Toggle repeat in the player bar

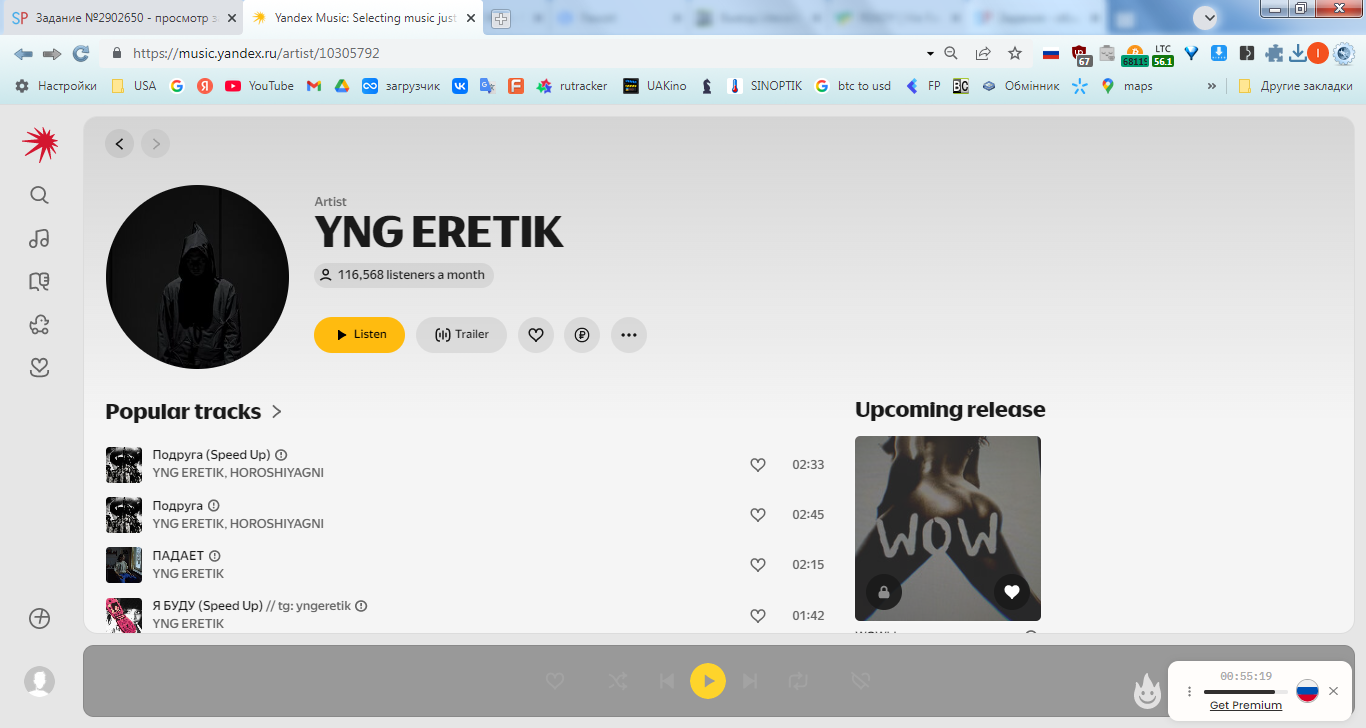tap(798, 681)
